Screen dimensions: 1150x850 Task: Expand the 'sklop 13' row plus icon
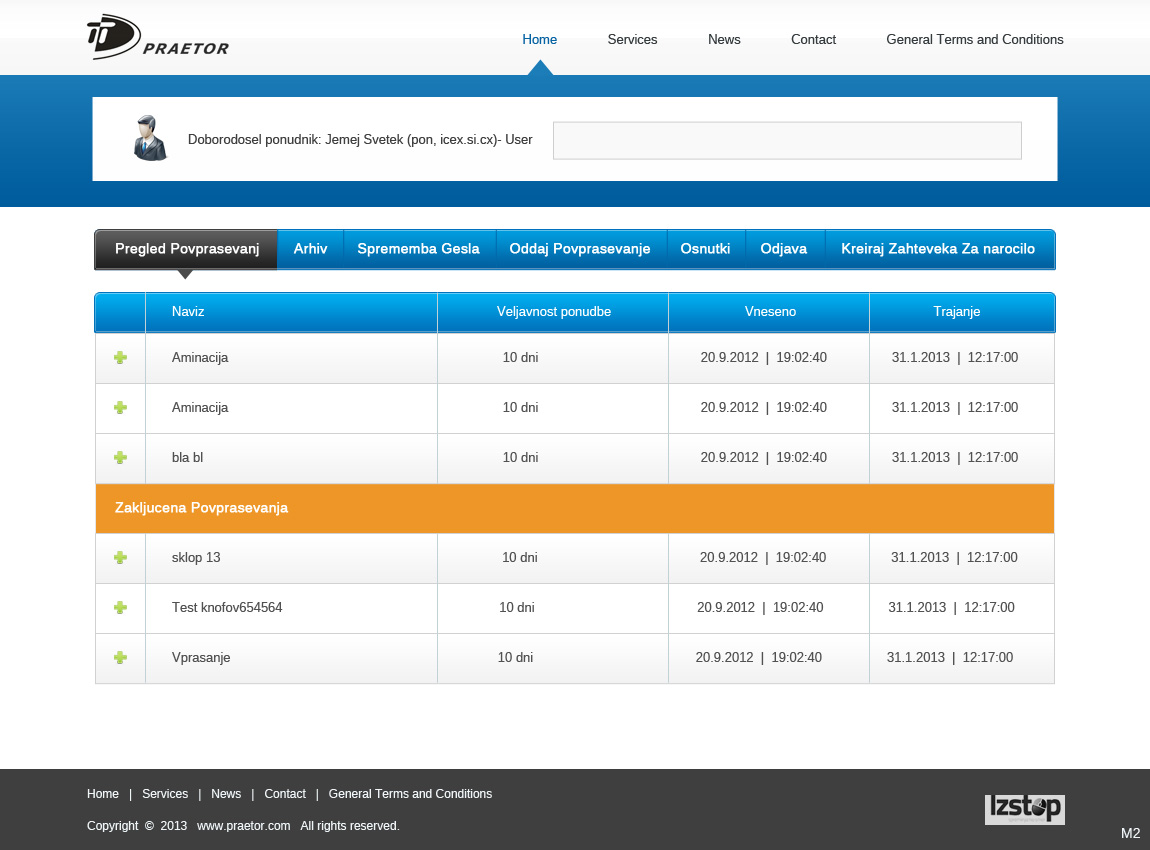tap(120, 558)
